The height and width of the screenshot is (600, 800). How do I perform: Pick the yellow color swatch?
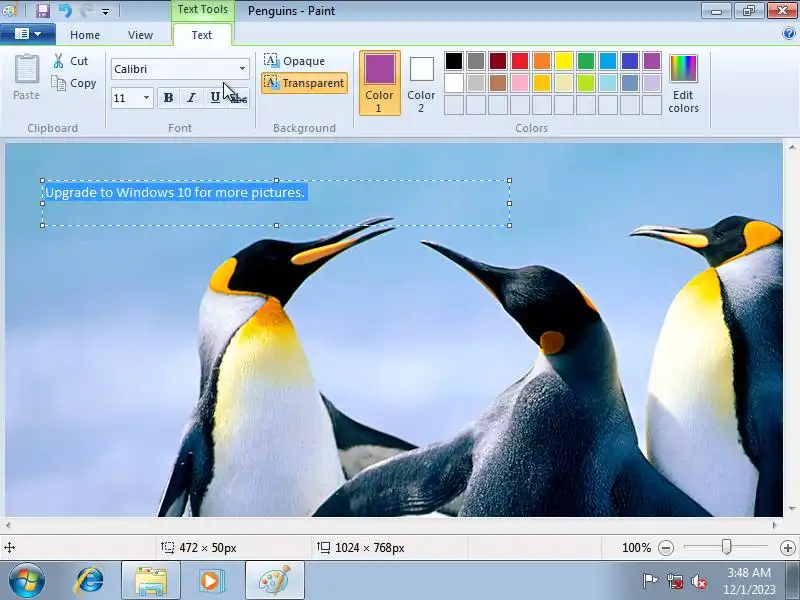pos(564,61)
